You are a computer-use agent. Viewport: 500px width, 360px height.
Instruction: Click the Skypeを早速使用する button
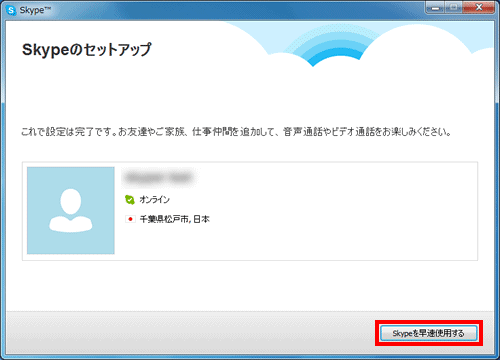[x=429, y=333]
